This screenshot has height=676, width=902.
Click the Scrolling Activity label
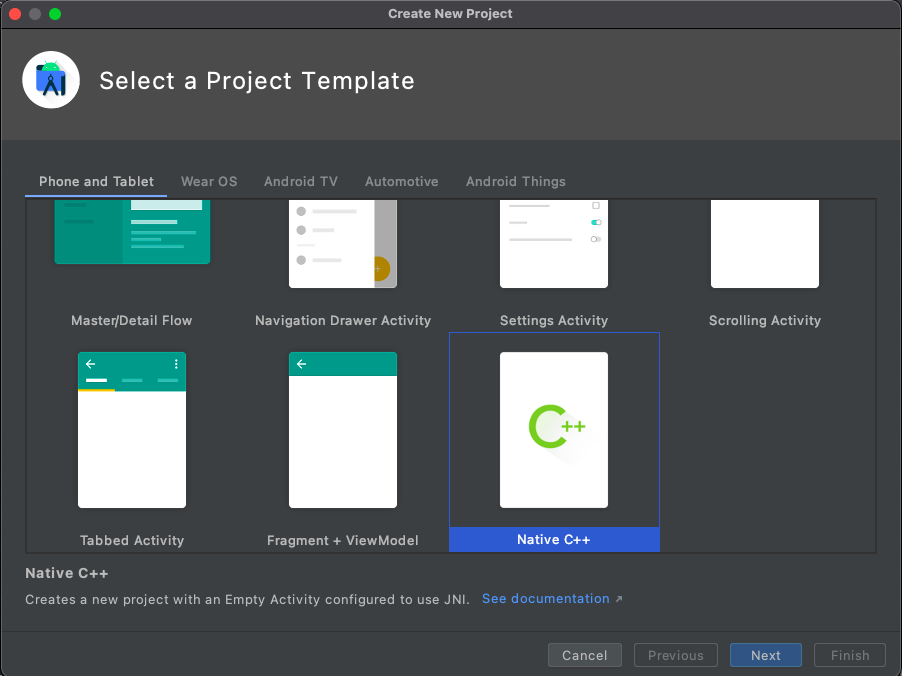[x=765, y=320]
